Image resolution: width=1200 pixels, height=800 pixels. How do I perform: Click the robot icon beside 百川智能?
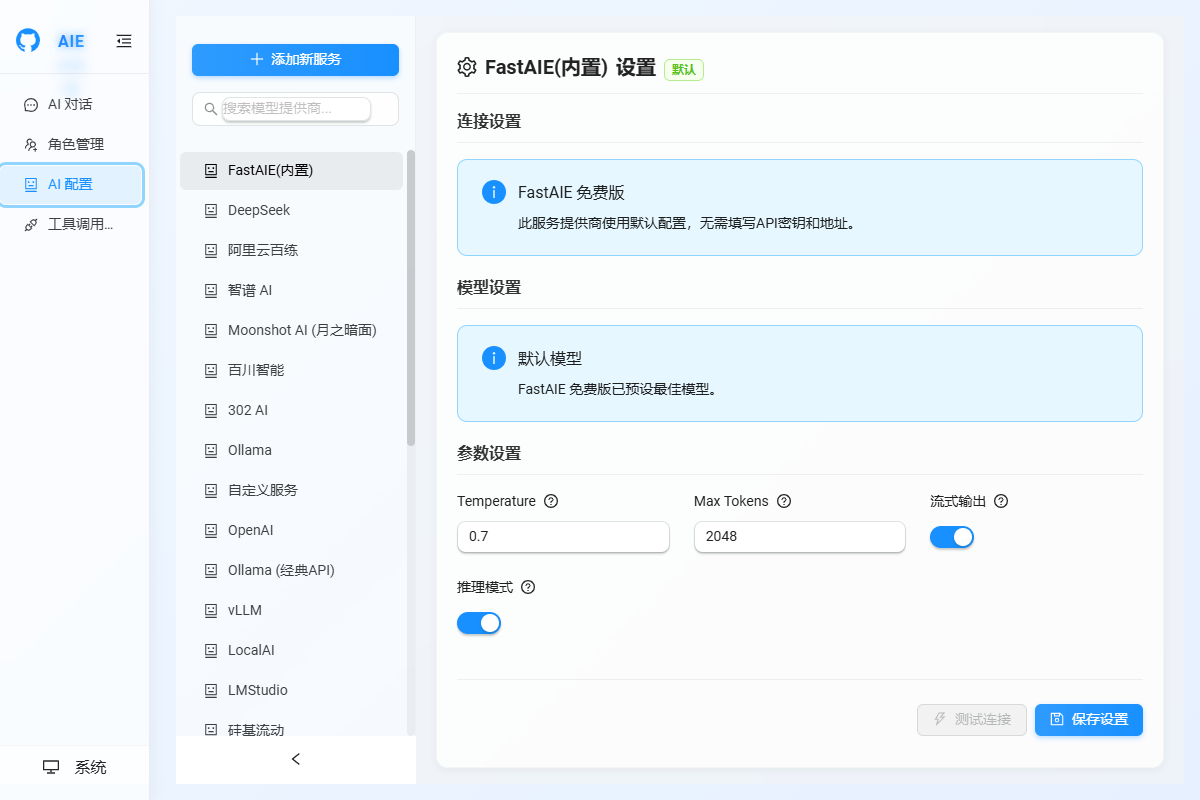211,370
